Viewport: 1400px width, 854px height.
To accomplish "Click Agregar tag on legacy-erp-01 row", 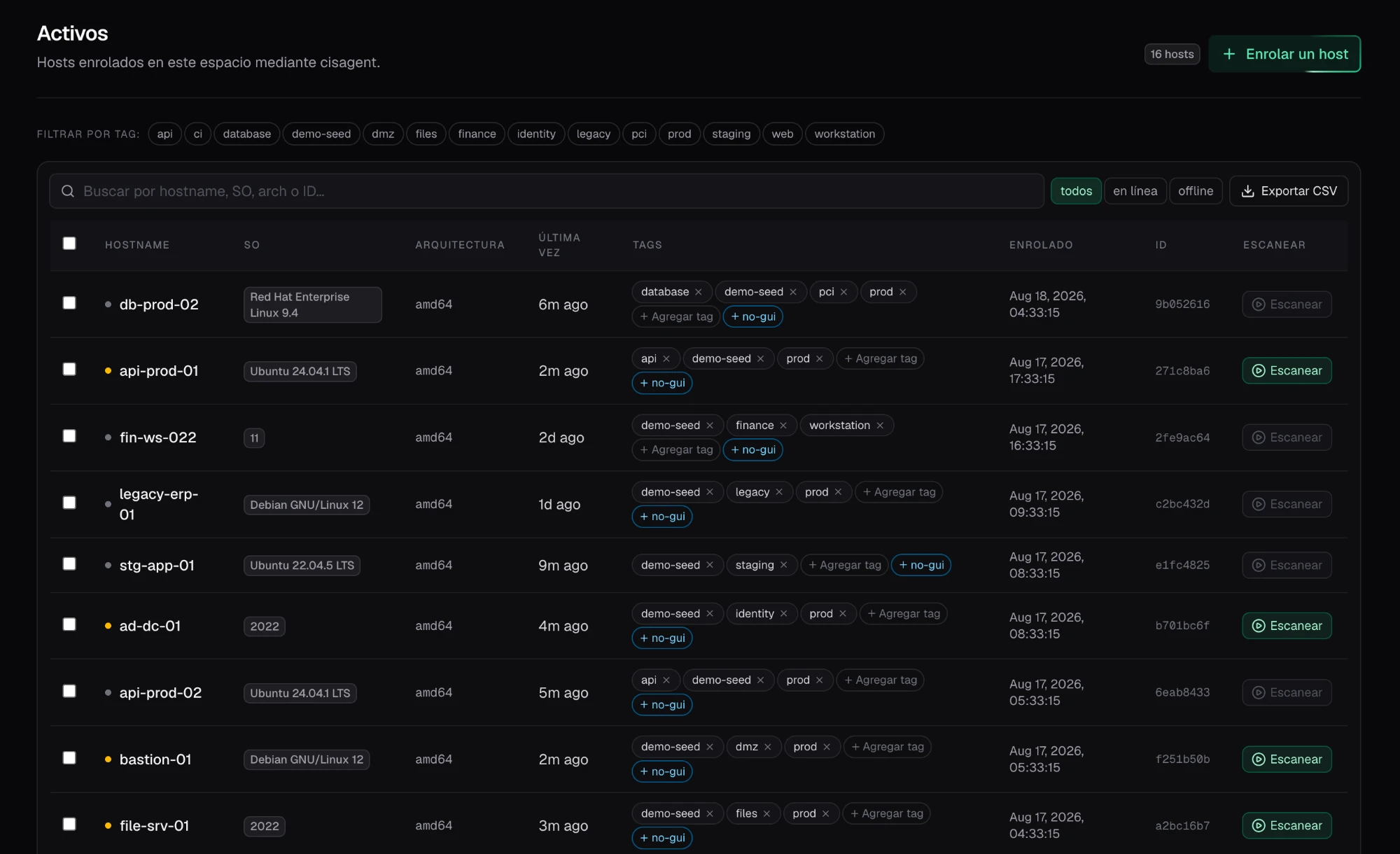I will [899, 492].
